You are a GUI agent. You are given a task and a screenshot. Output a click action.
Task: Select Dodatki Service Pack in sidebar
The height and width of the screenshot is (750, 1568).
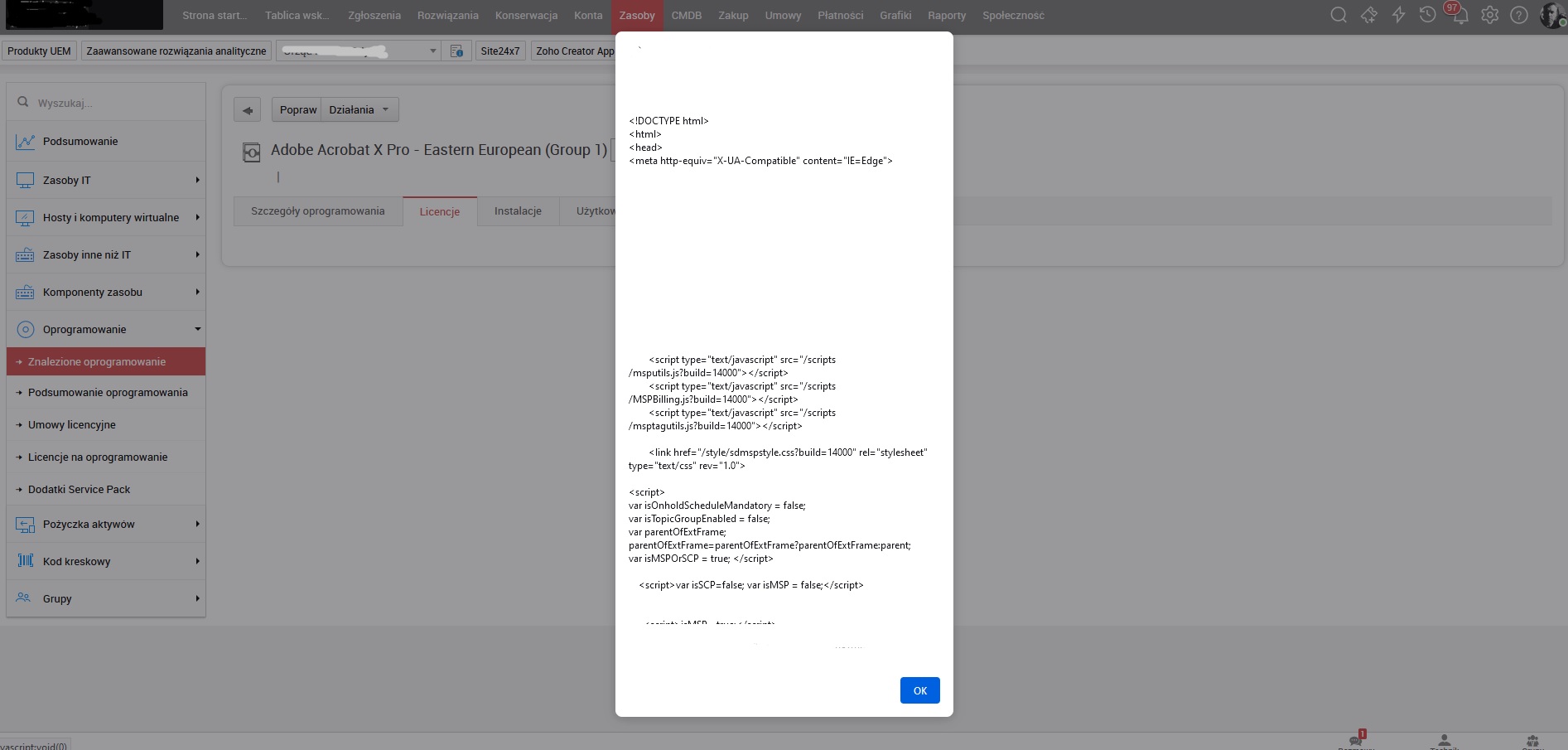pos(106,490)
